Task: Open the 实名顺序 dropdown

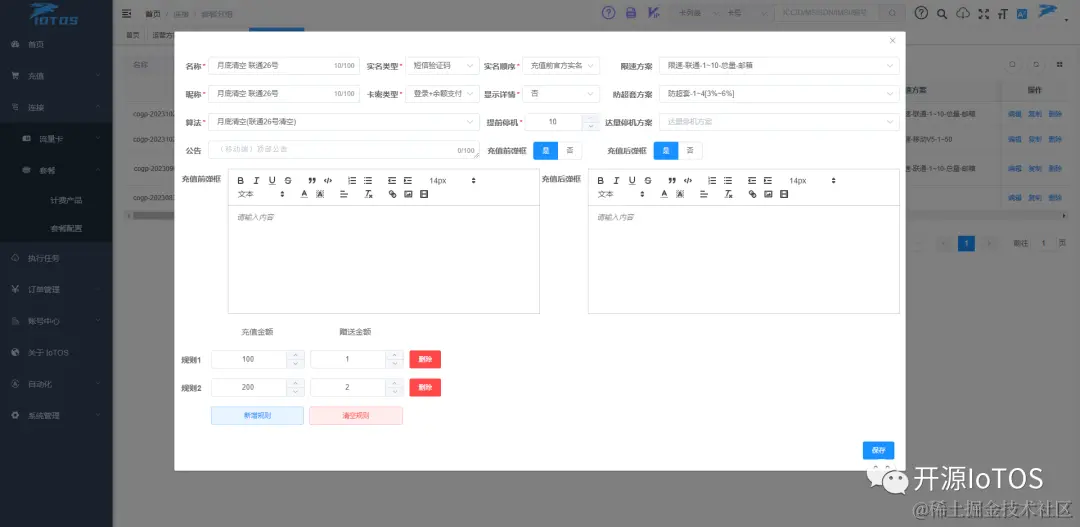Action: click(x=561, y=65)
